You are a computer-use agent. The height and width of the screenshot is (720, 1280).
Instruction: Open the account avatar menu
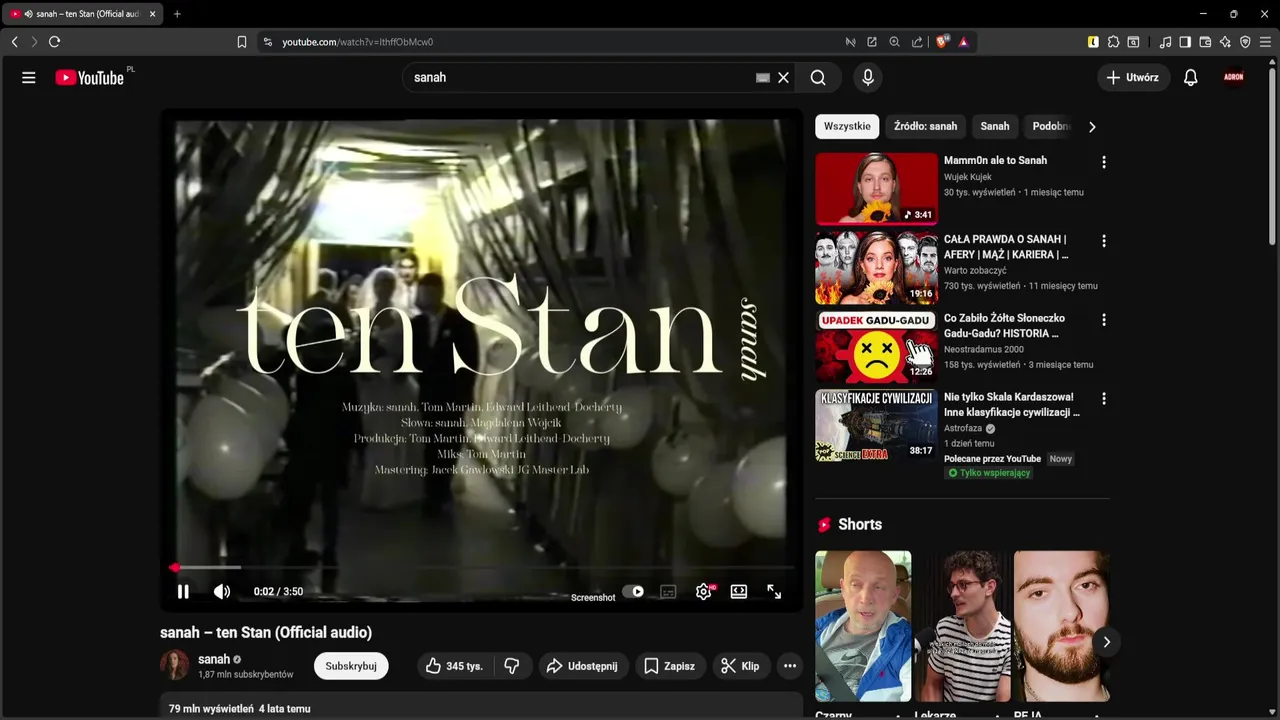click(1234, 77)
